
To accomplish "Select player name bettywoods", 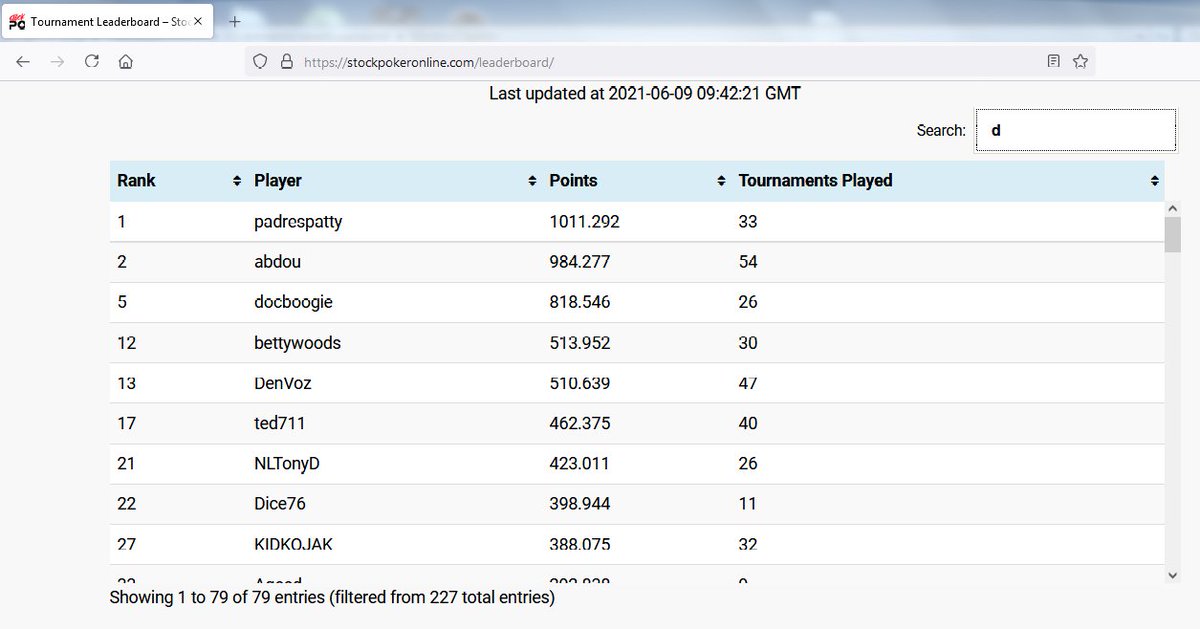I will pyautogui.click(x=297, y=343).
